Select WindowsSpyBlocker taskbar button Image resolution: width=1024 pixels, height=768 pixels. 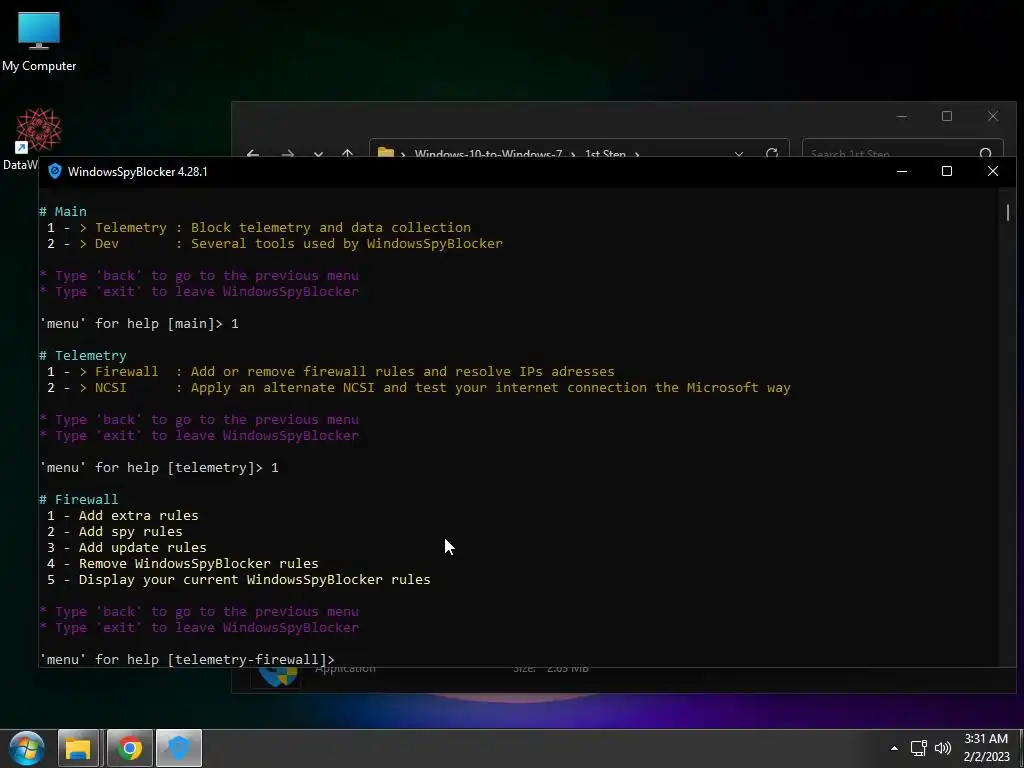(x=178, y=748)
